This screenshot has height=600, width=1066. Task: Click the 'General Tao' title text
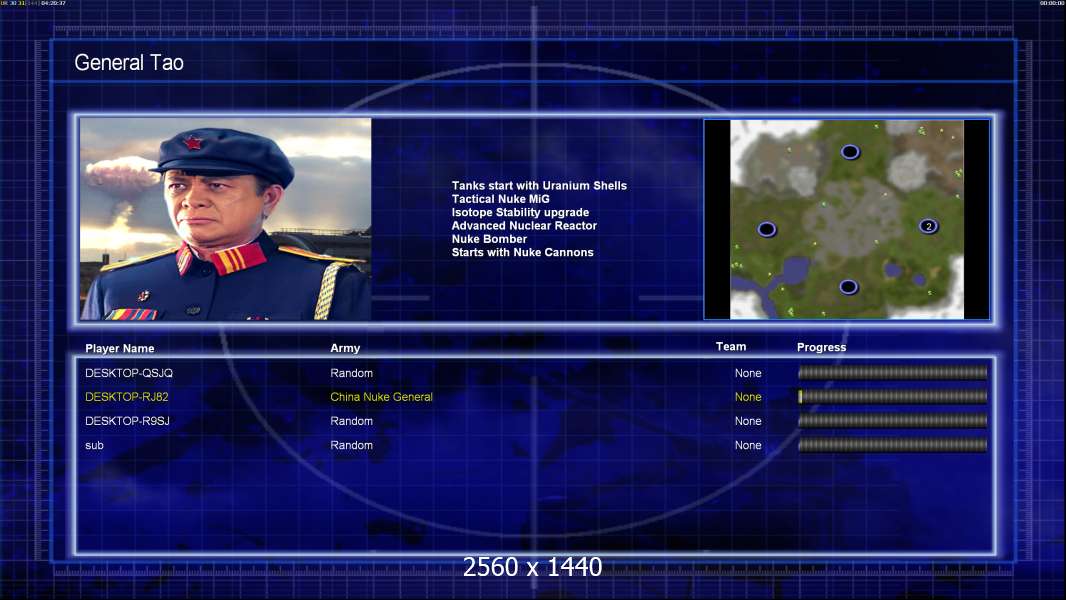[129, 63]
